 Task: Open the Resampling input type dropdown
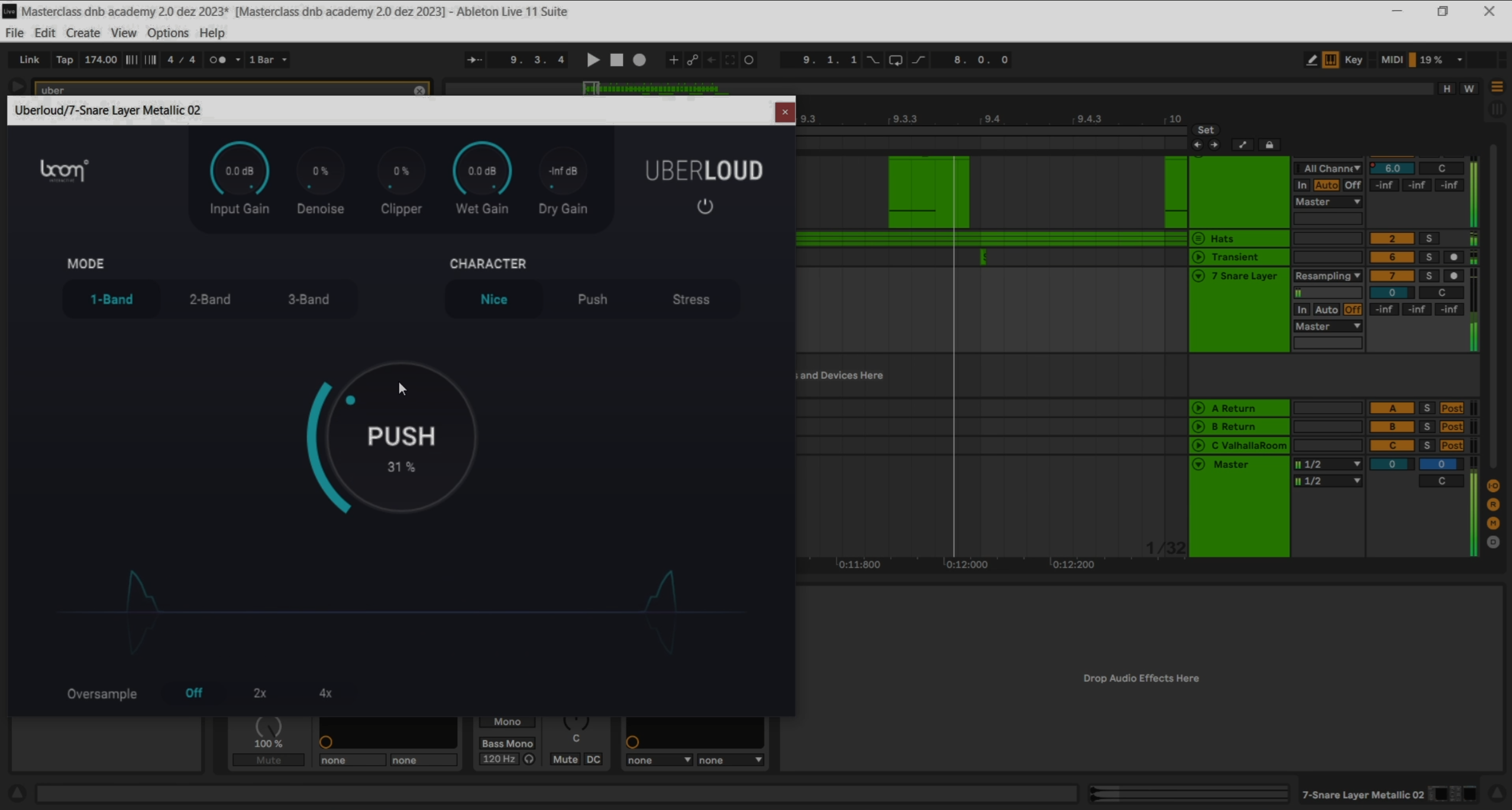[1328, 276]
